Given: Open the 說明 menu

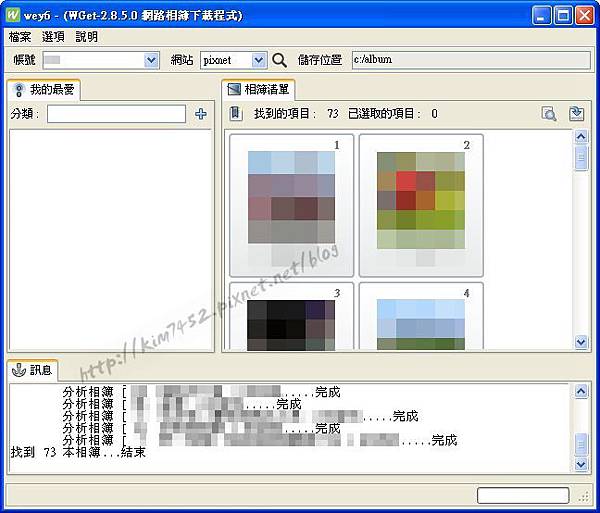Looking at the screenshot, I should point(86,37).
